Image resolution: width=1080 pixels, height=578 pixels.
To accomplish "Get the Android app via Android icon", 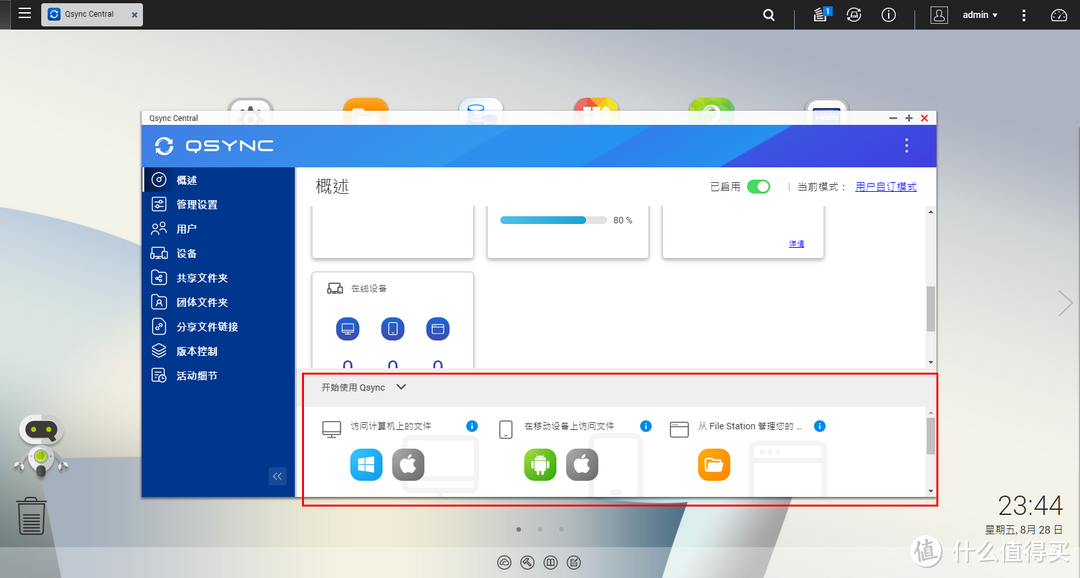I will 540,465.
